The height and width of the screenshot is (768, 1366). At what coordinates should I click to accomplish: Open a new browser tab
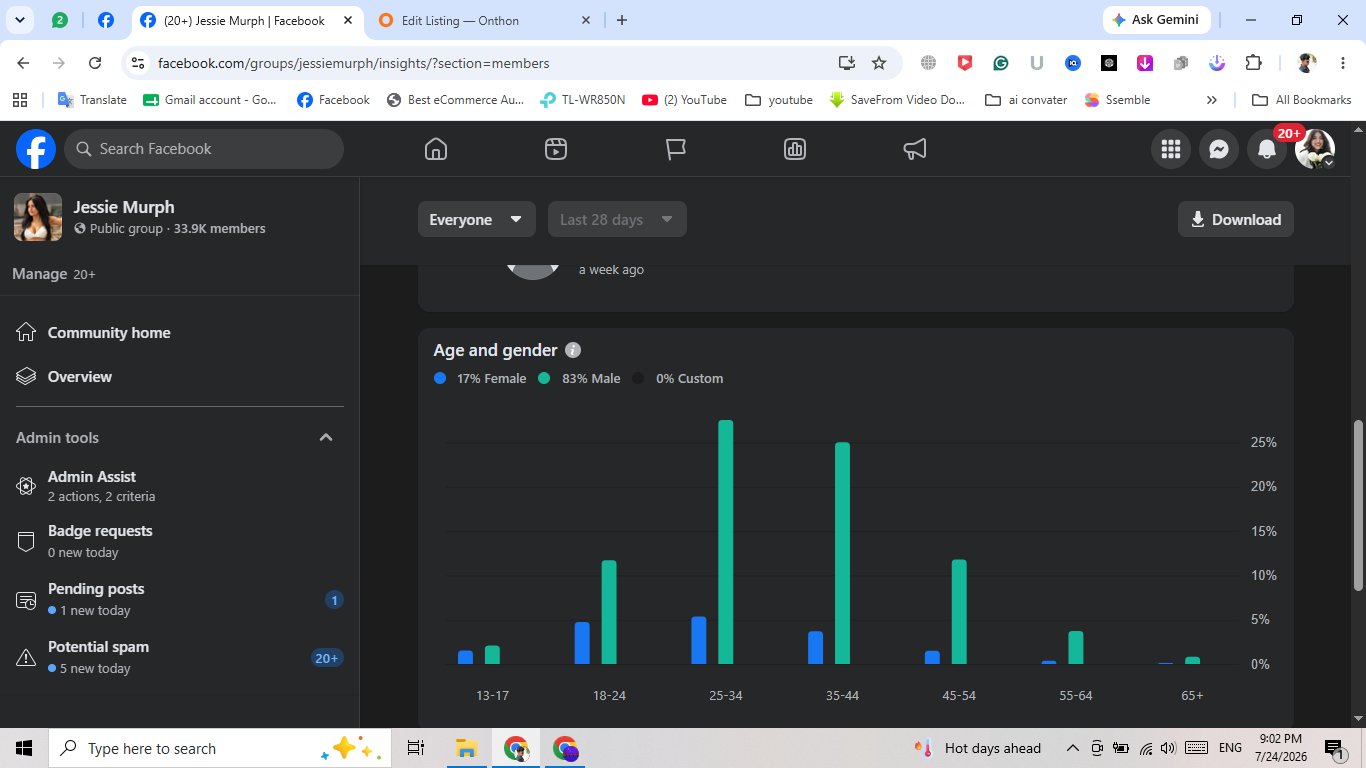click(x=622, y=20)
